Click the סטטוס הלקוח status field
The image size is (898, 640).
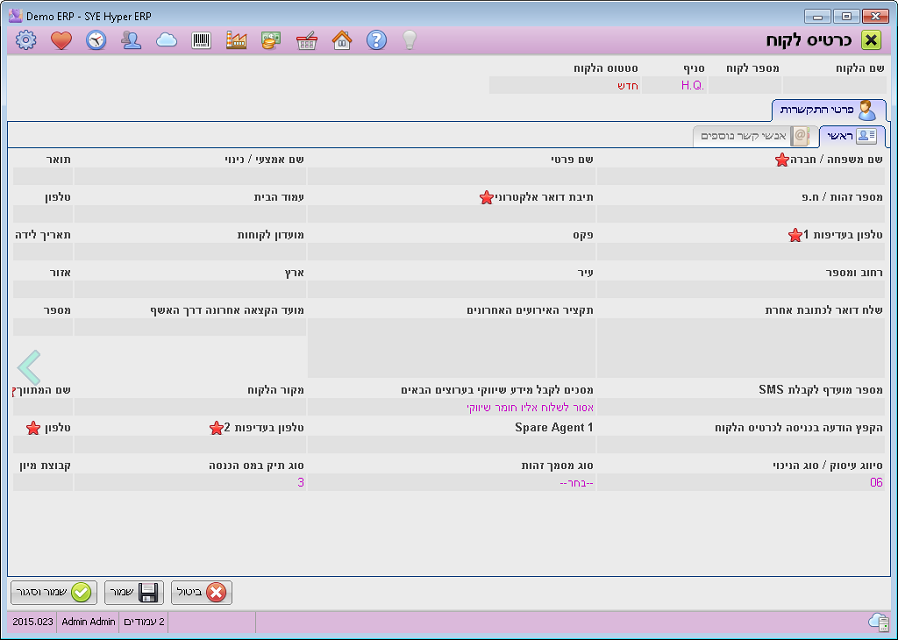(x=565, y=85)
